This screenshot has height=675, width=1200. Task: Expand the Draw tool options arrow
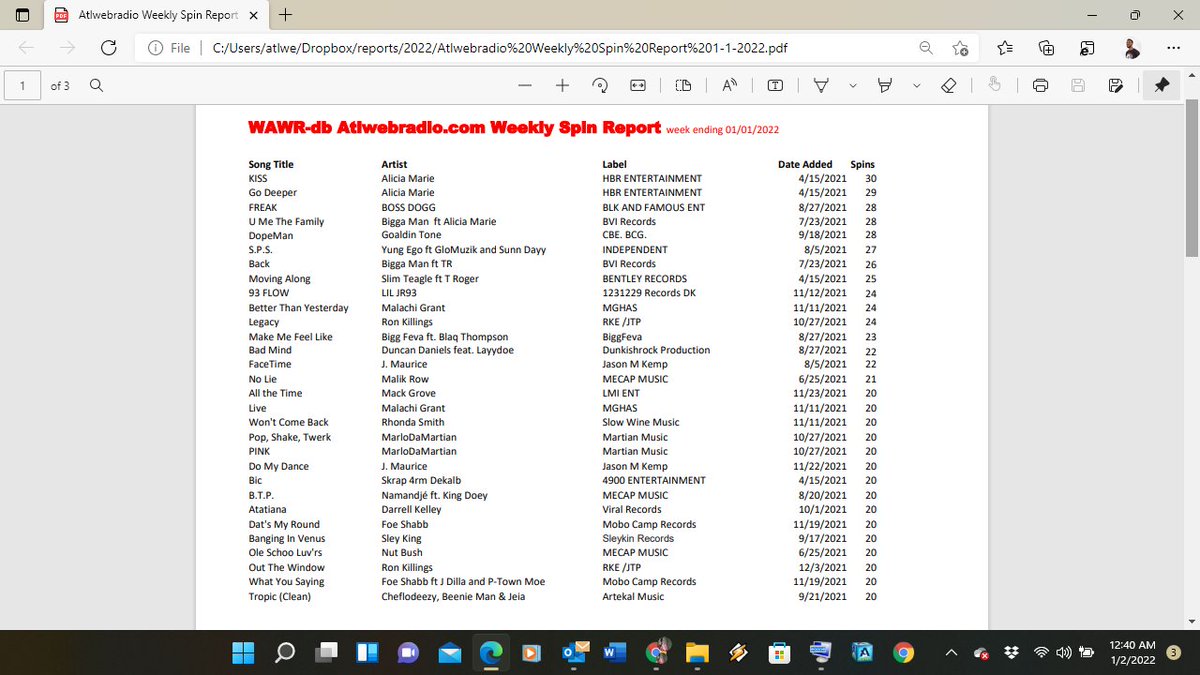point(852,86)
